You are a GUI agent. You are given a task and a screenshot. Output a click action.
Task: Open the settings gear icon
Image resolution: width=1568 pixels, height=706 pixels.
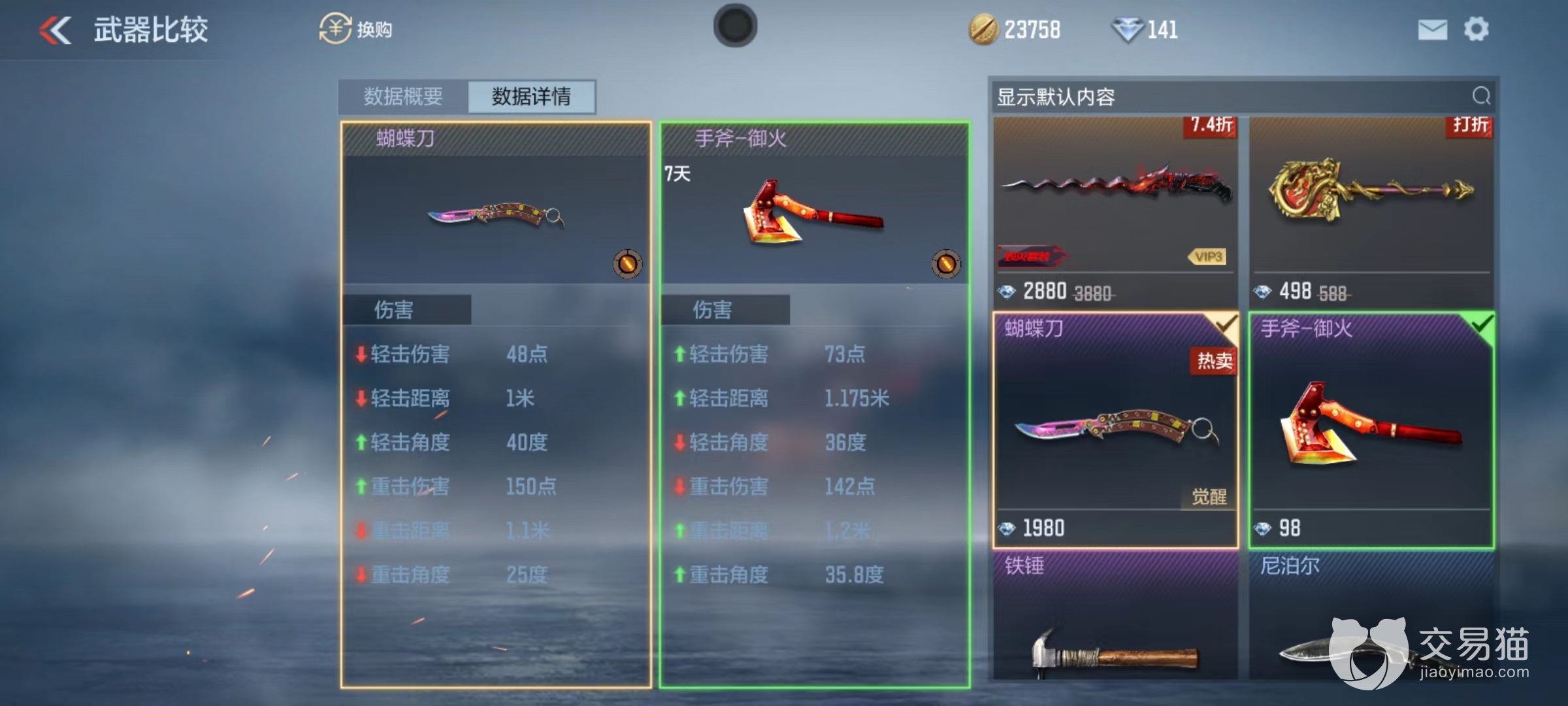tap(1476, 29)
